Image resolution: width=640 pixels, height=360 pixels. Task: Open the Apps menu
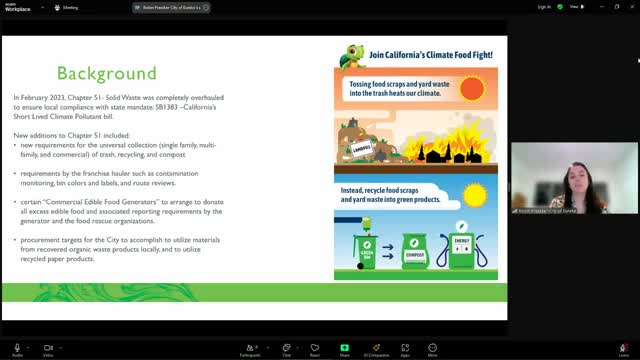pos(405,350)
